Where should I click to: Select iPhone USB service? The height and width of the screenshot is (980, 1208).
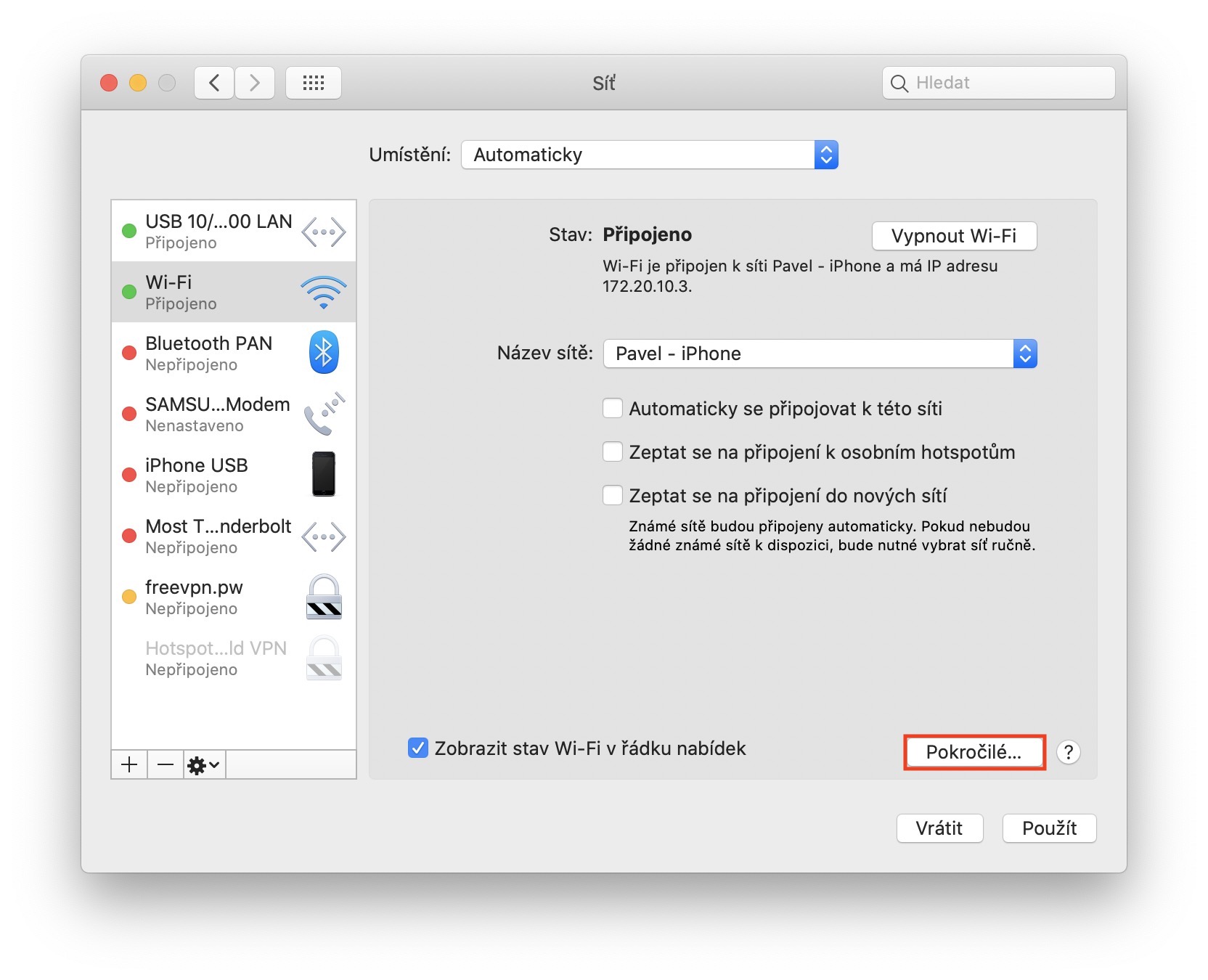pos(234,475)
